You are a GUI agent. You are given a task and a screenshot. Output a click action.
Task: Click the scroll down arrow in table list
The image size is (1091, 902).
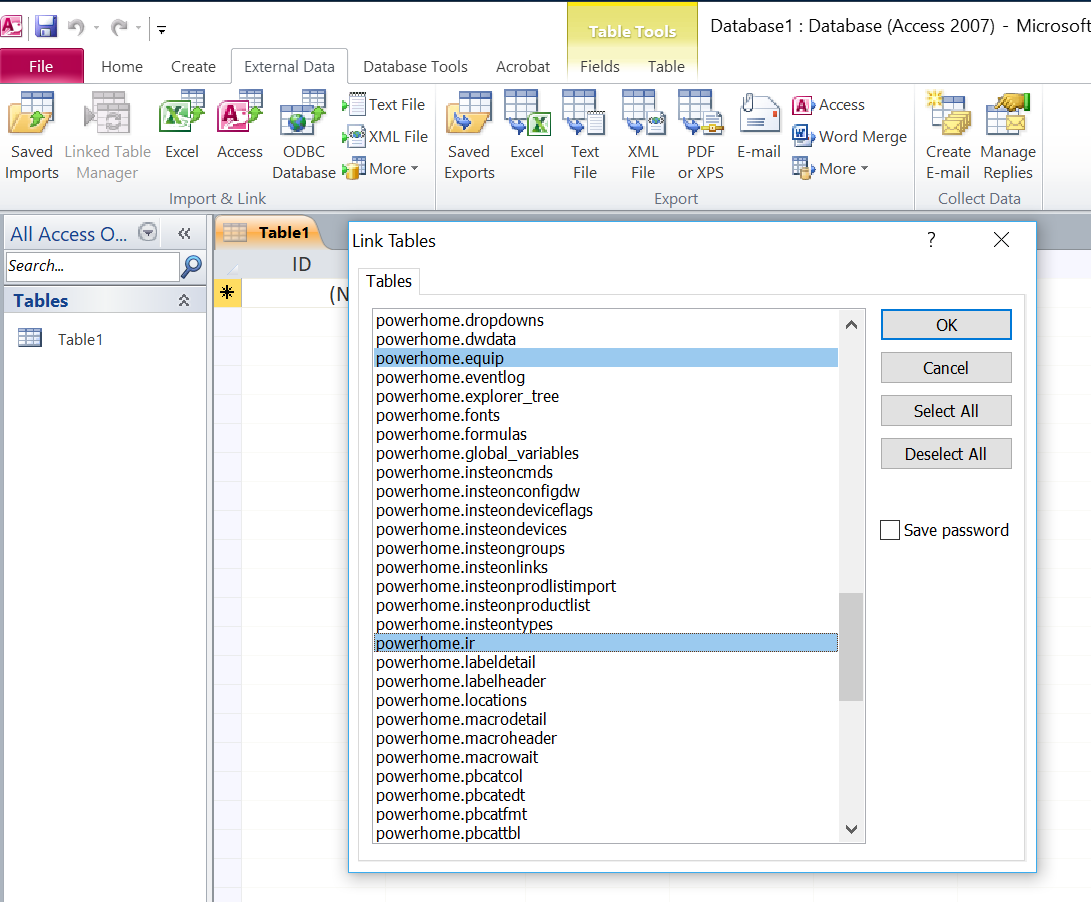[851, 829]
